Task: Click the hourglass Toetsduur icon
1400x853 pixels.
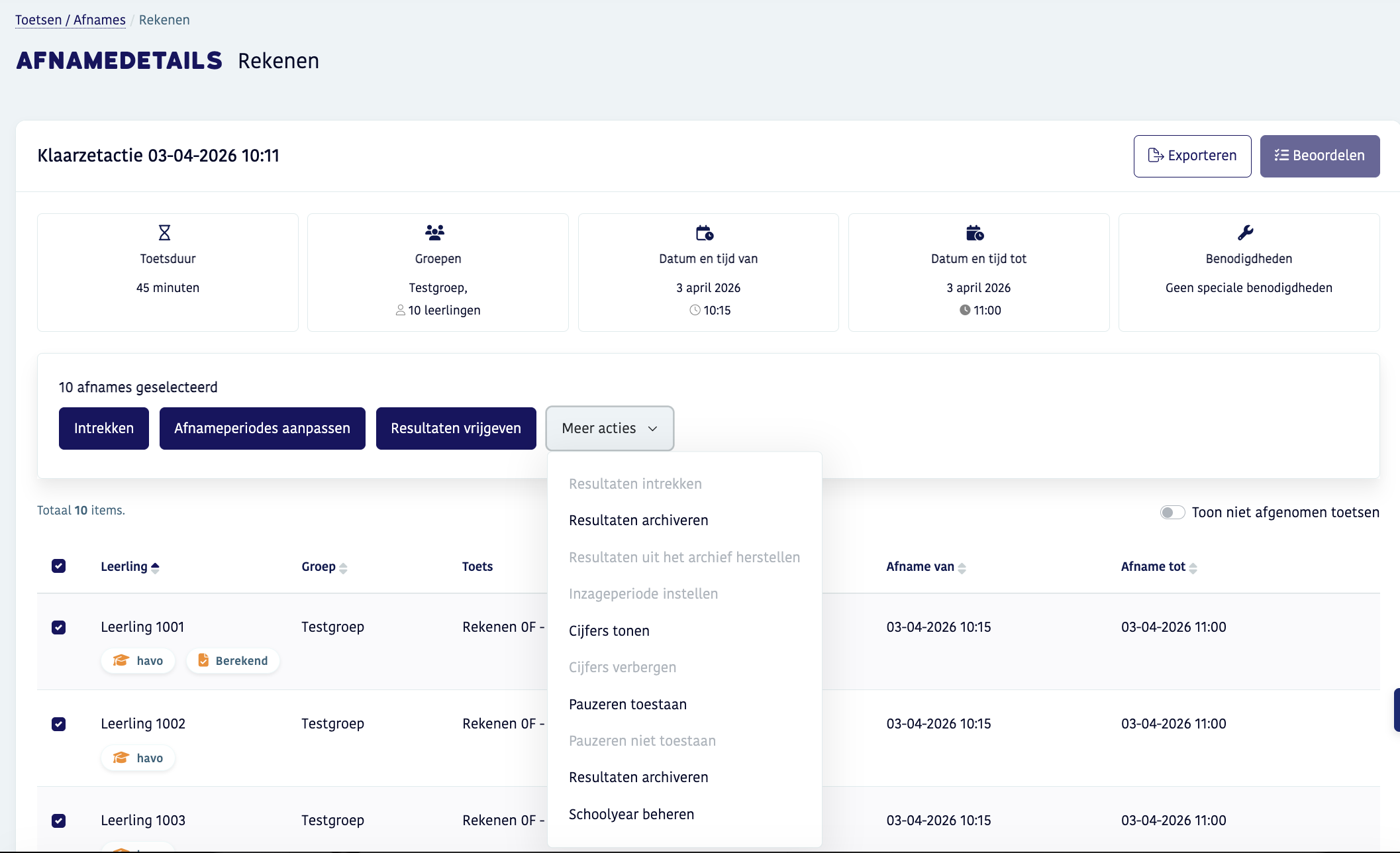Action: click(x=164, y=232)
